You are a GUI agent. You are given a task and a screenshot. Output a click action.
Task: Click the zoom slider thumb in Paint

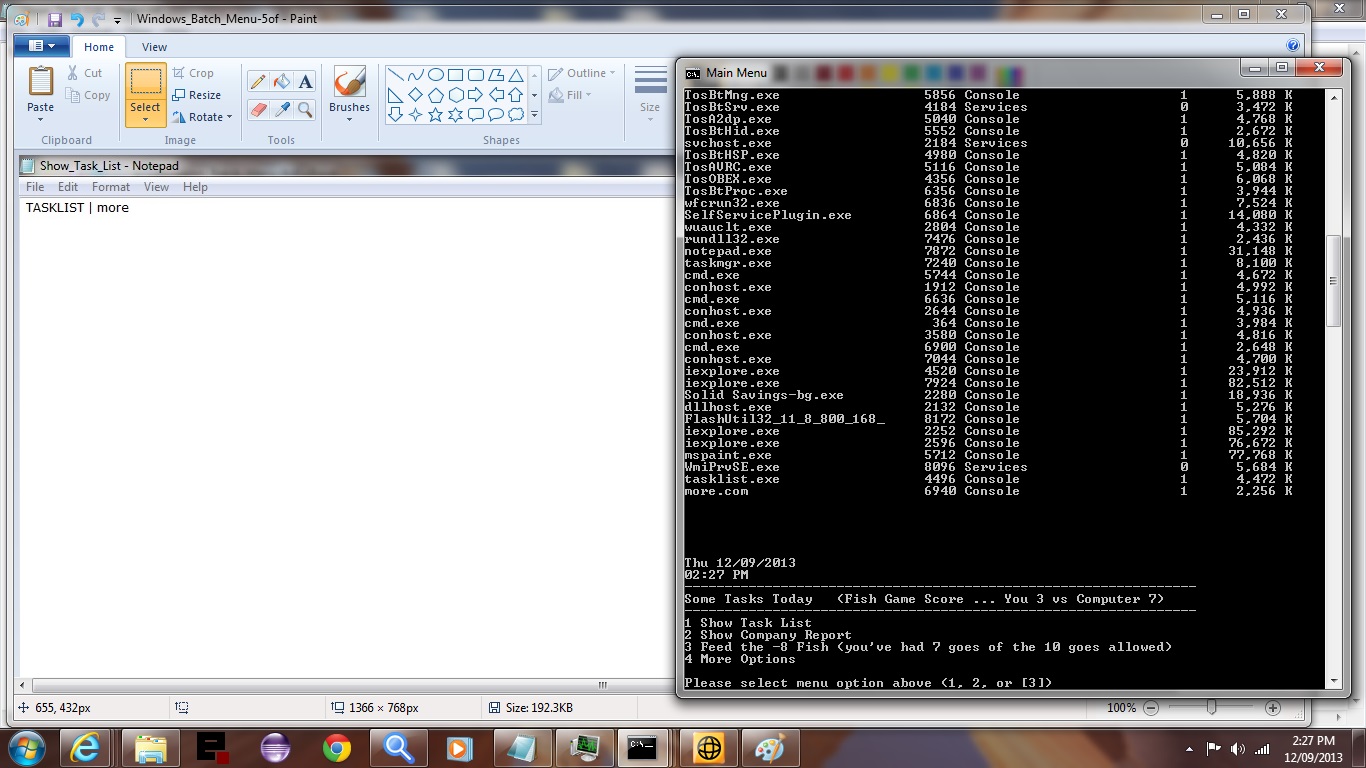1212,708
